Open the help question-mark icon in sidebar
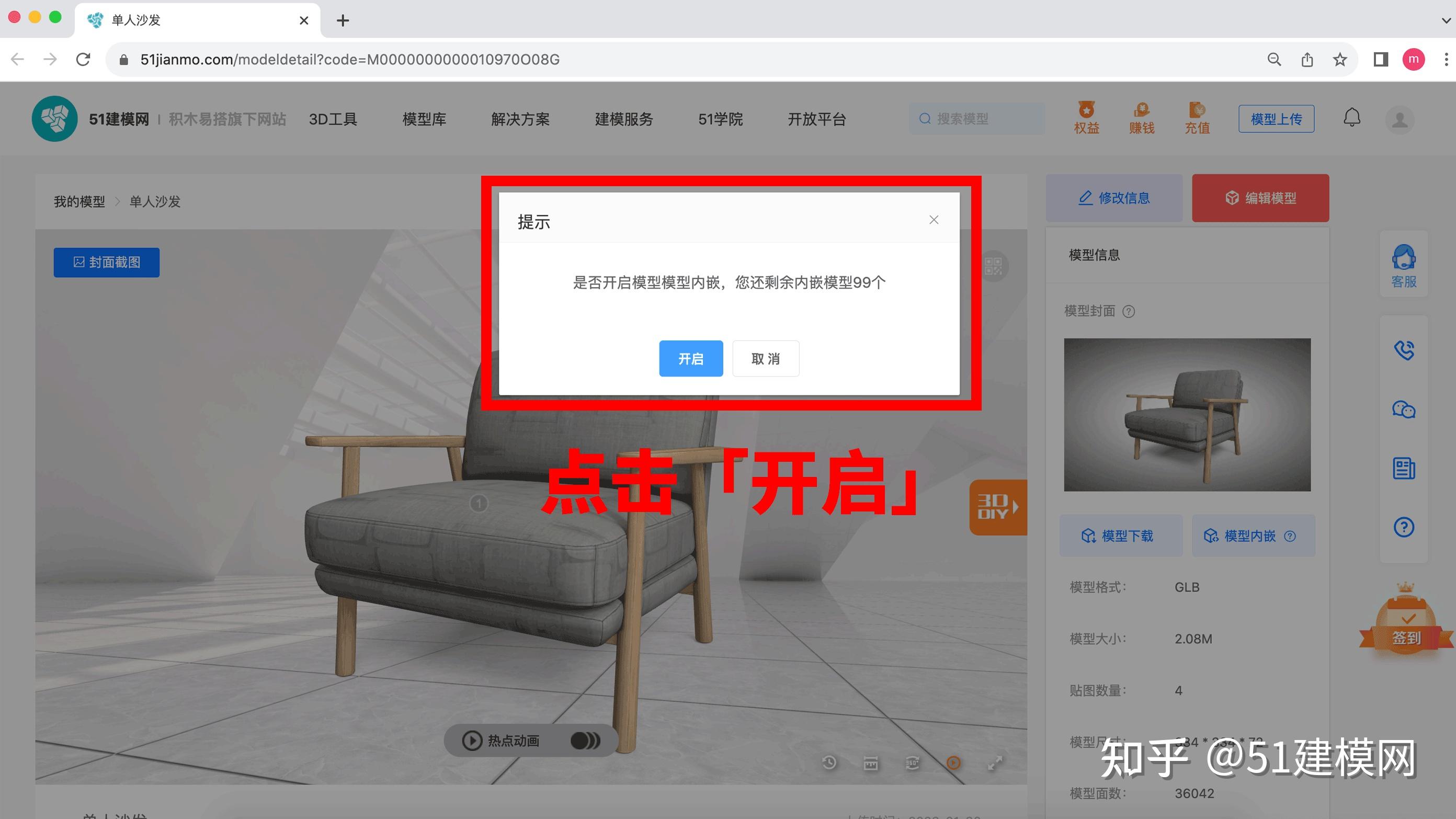This screenshot has width=1456, height=819. (x=1403, y=527)
